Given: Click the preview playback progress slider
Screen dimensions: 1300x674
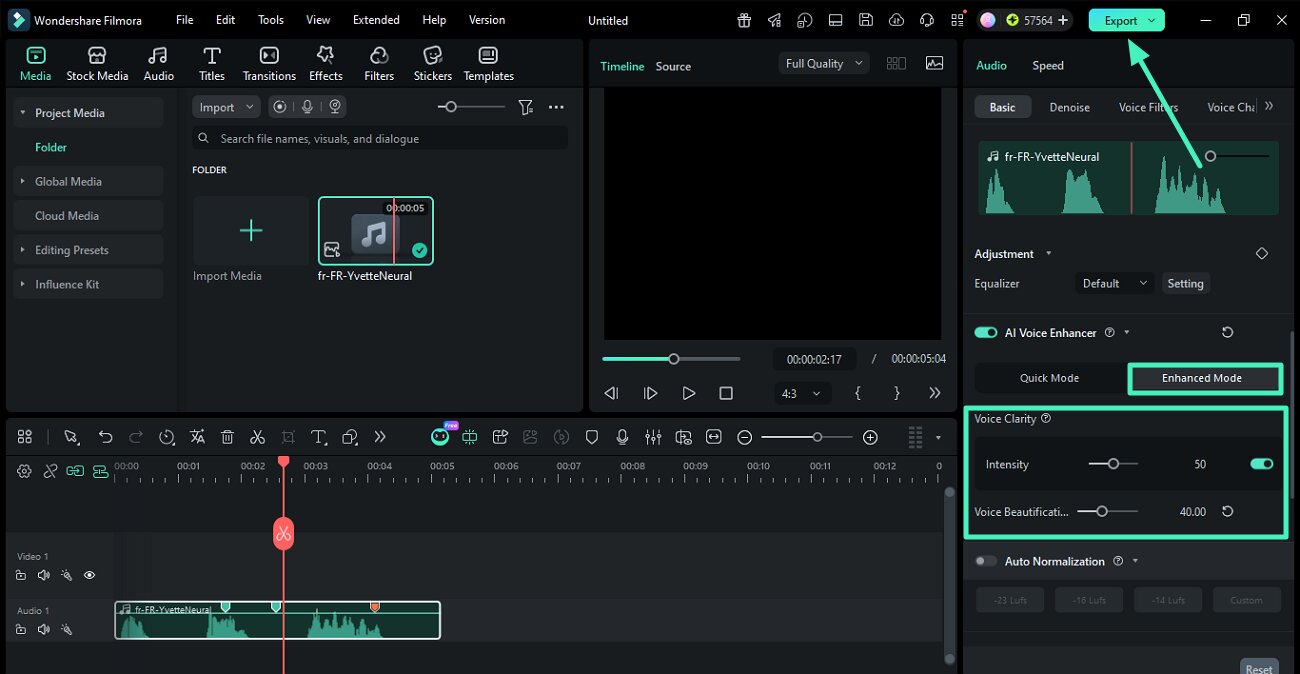Looking at the screenshot, I should click(x=671, y=358).
